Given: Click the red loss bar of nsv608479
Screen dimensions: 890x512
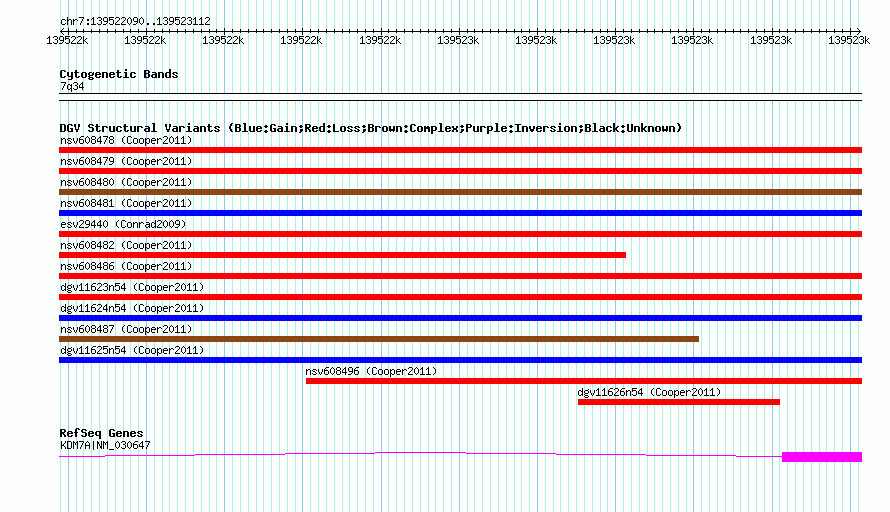Looking at the screenshot, I should point(460,171).
